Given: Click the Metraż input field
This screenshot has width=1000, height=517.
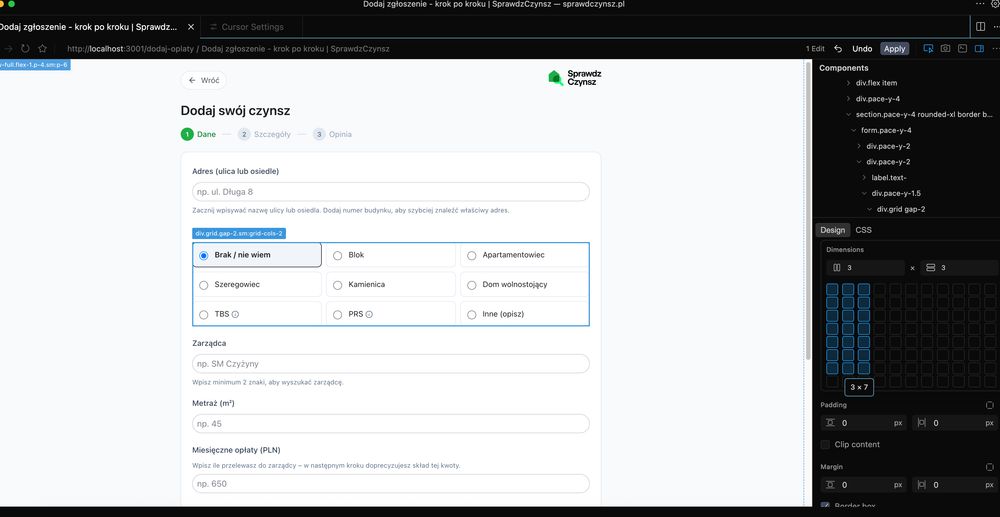Looking at the screenshot, I should pyautogui.click(x=391, y=424).
